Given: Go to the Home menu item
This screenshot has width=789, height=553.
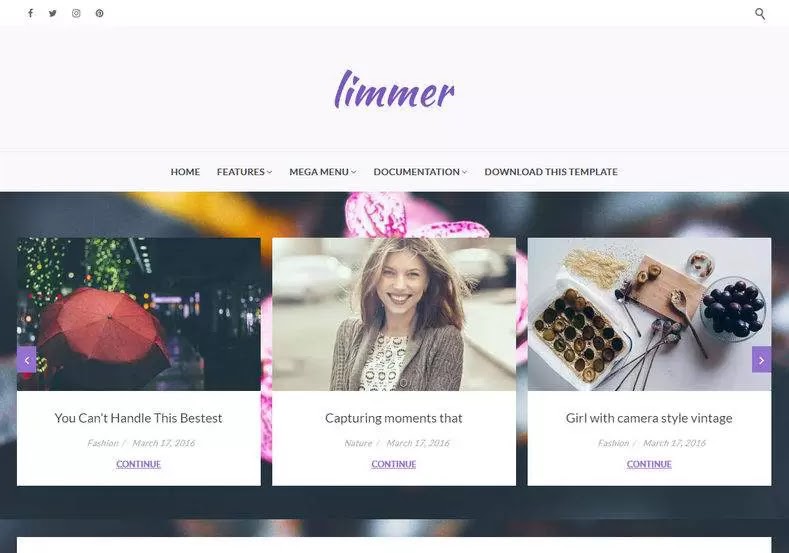Looking at the screenshot, I should tap(185, 172).
